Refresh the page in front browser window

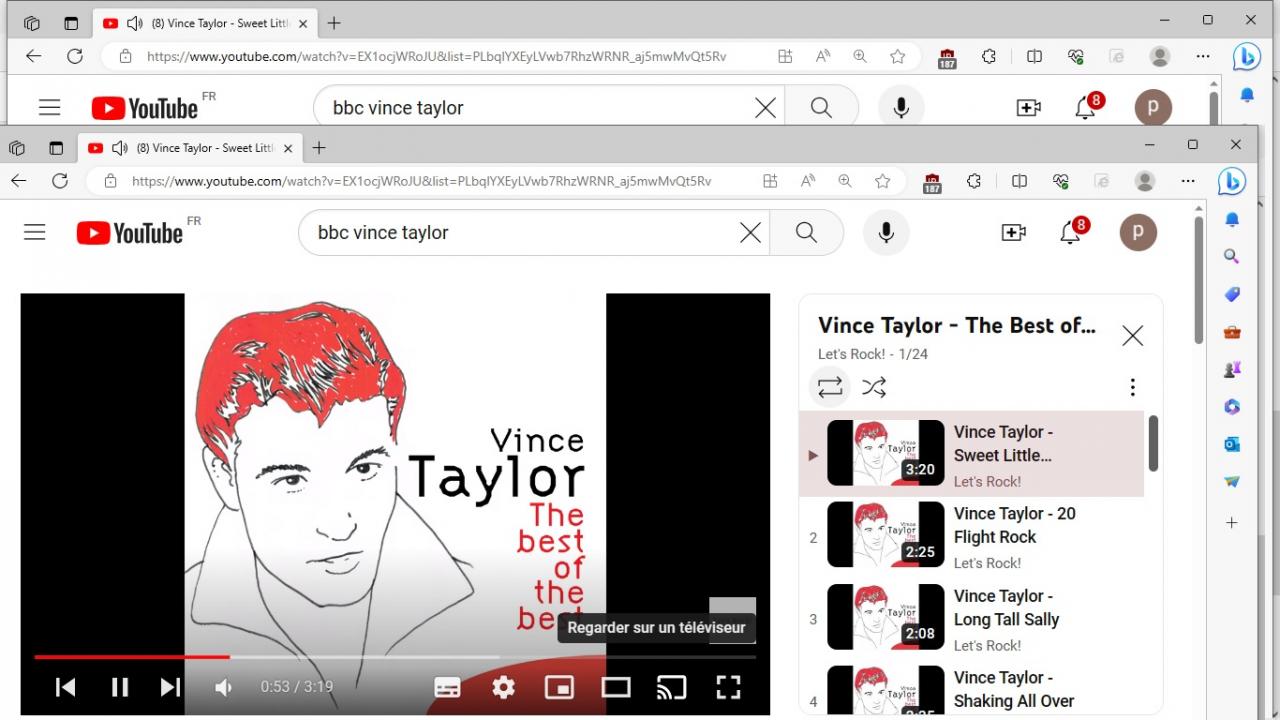tap(60, 181)
